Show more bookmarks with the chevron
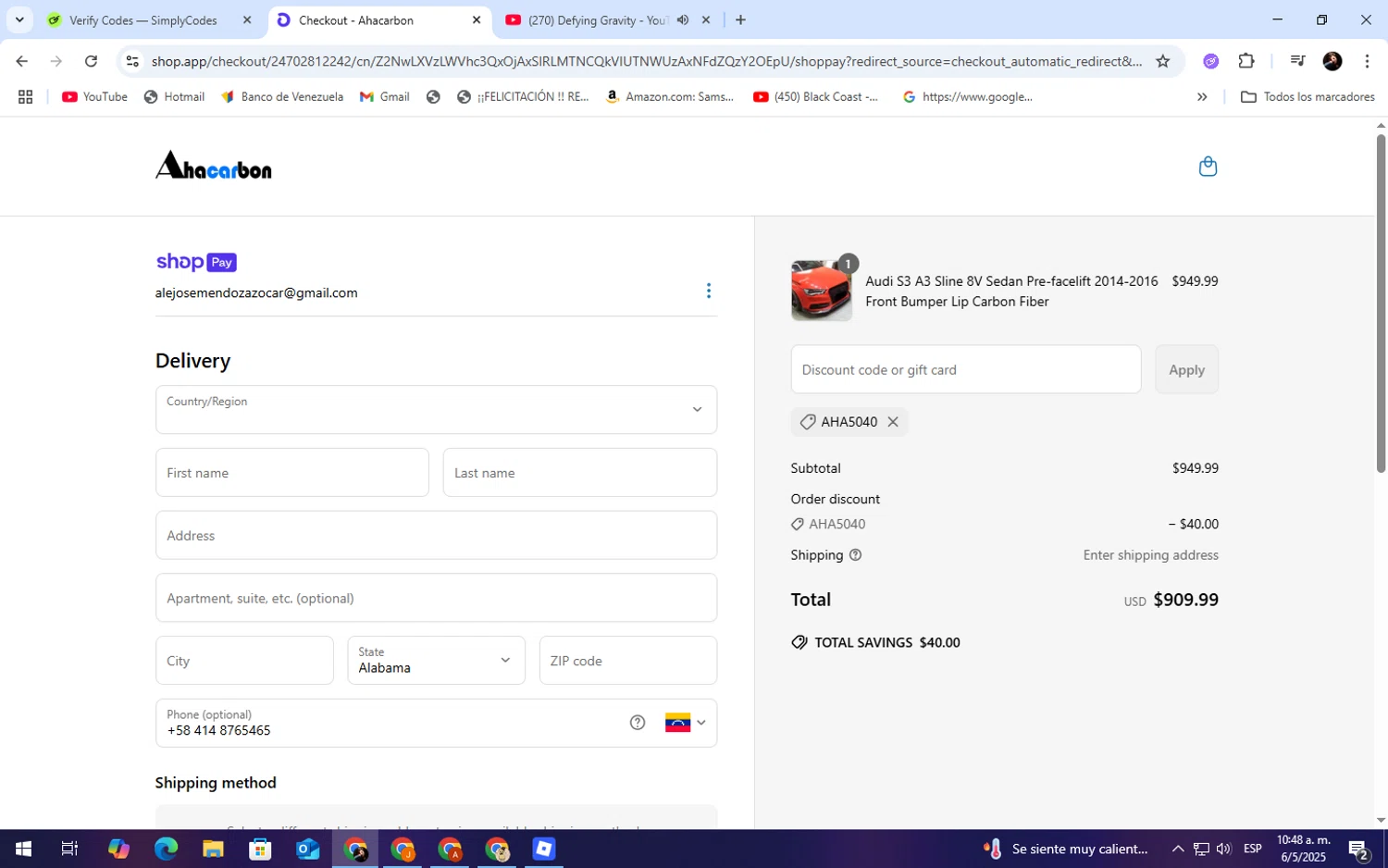The height and width of the screenshot is (868, 1388). [x=1202, y=96]
